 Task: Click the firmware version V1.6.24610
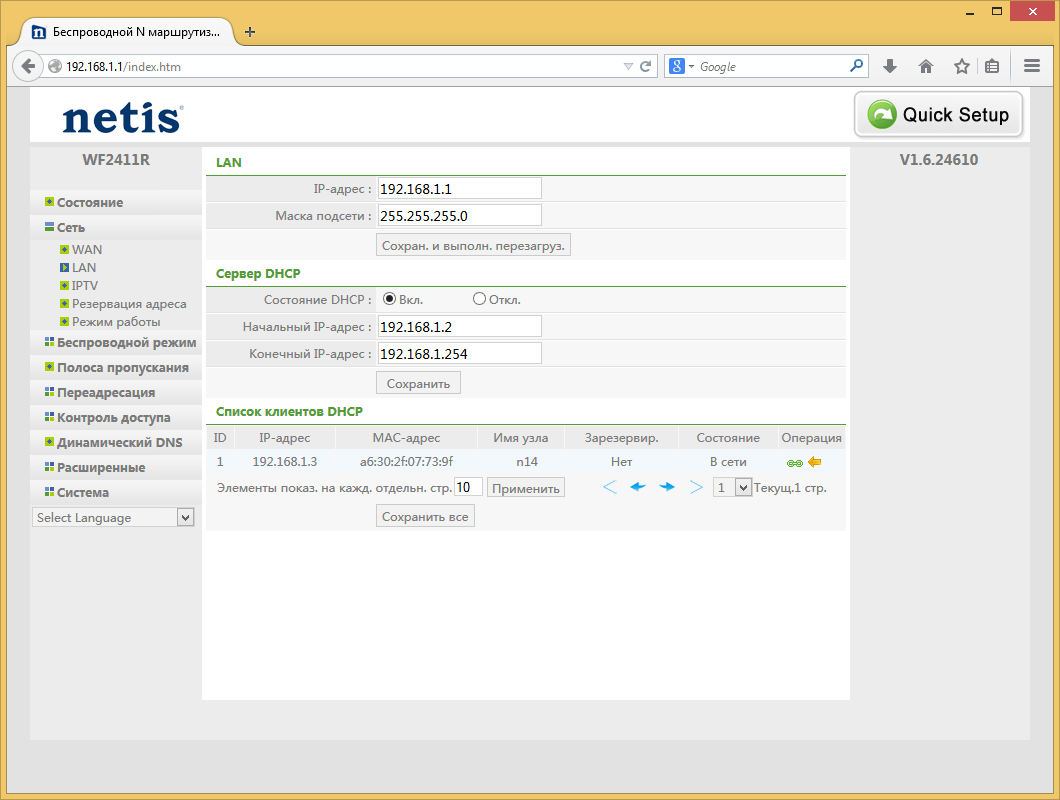(x=938, y=160)
